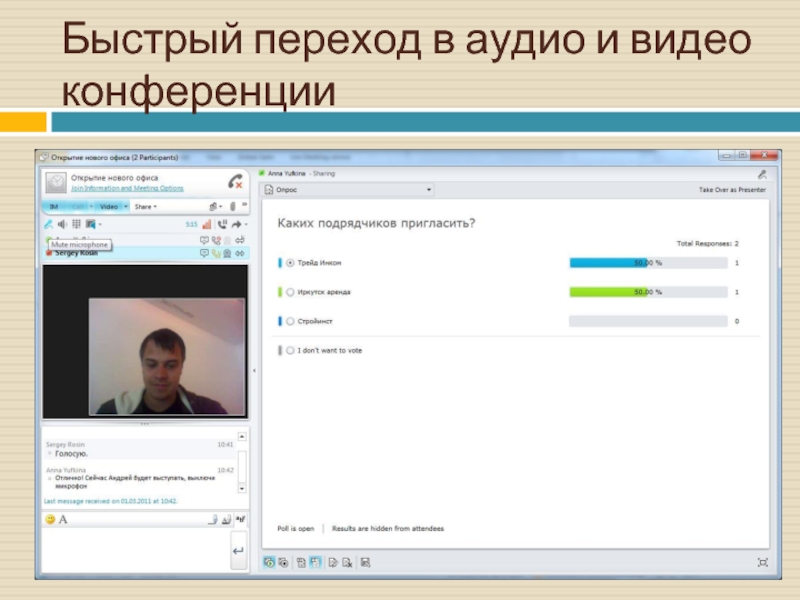800x600 pixels.
Task: Put the call on hold with phone-pause icon
Action: [222, 224]
